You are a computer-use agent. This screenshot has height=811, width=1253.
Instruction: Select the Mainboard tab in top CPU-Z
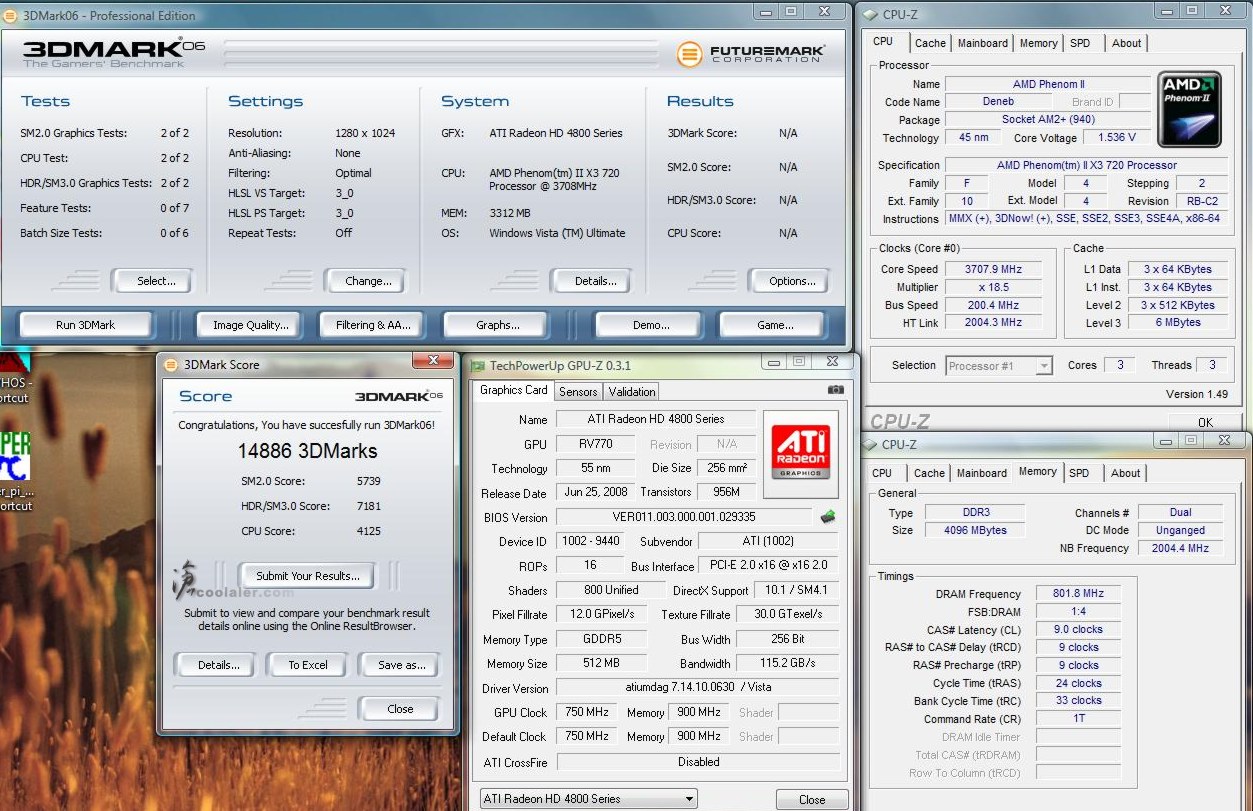click(x=982, y=43)
